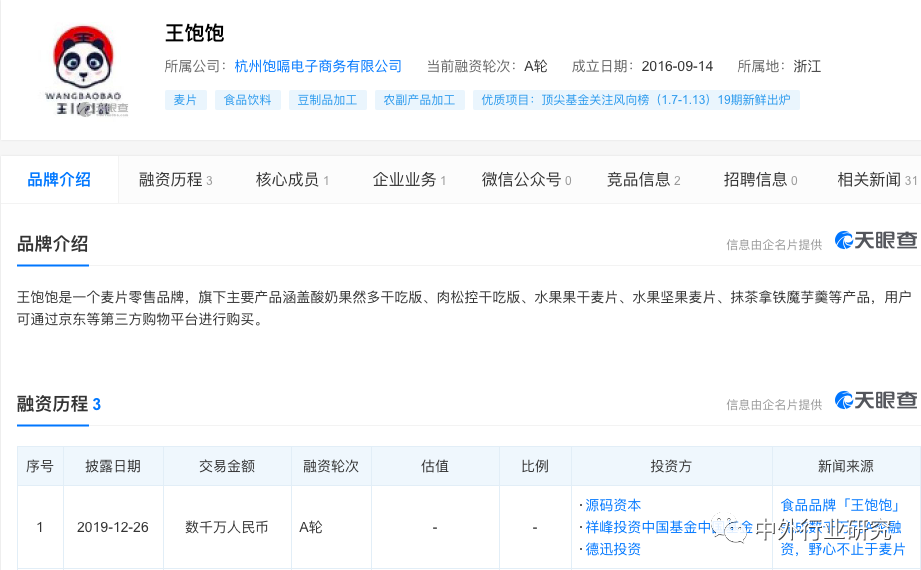Click the 比例 column header
Image resolution: width=921 pixels, height=570 pixels.
click(x=535, y=466)
